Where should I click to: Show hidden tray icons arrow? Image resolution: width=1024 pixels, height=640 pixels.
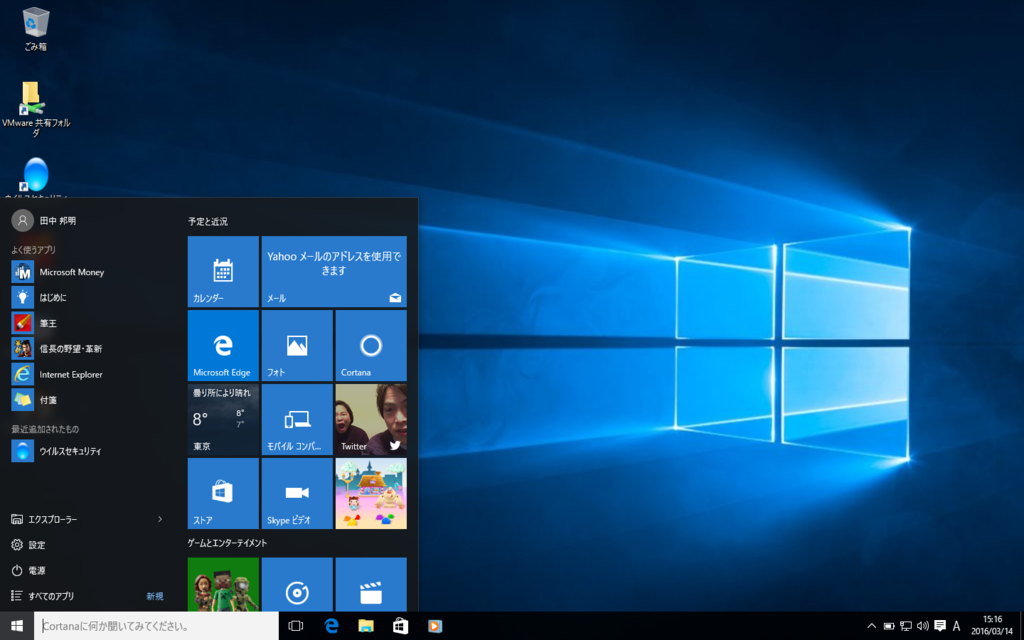click(x=871, y=626)
